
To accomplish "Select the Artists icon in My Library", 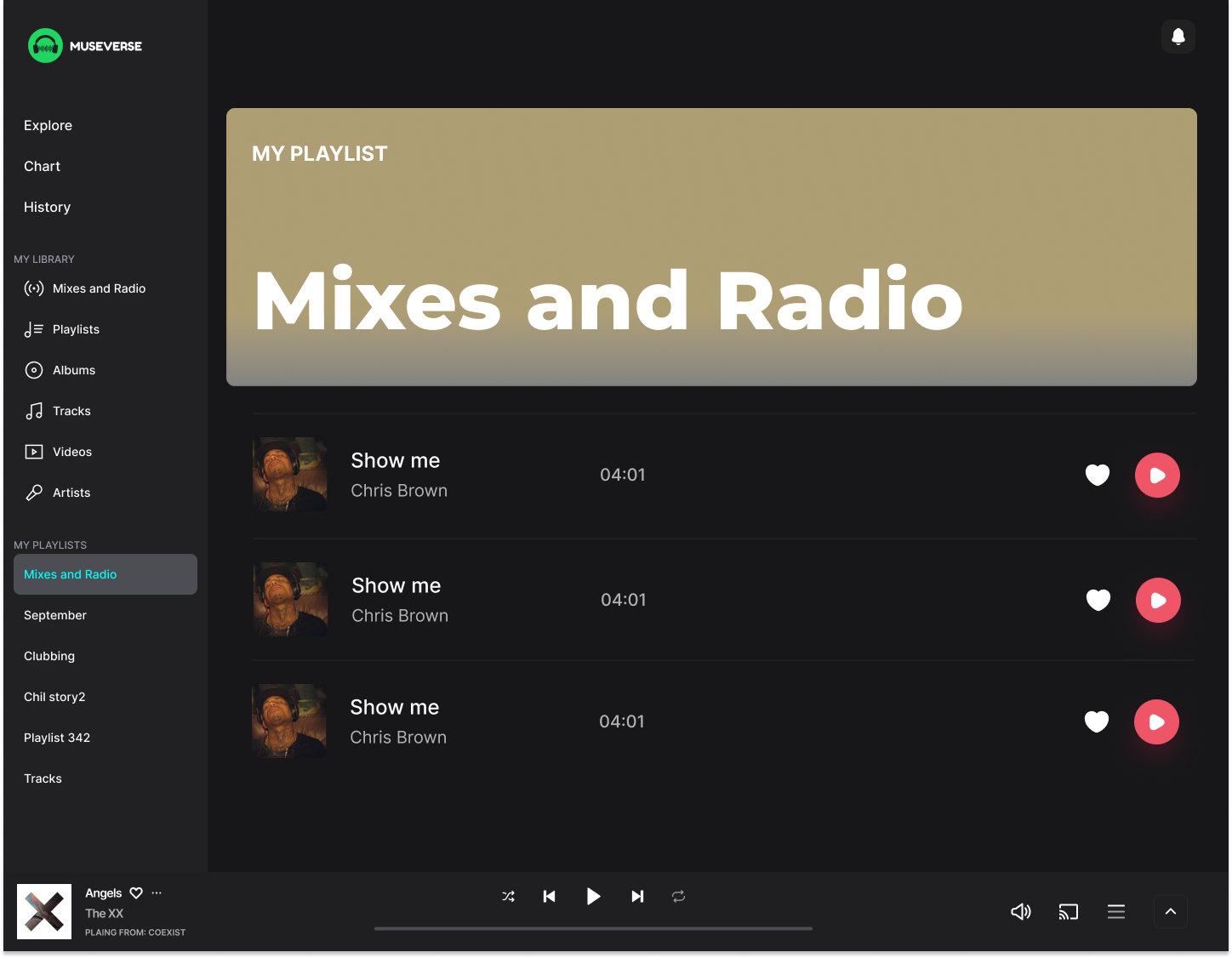I will pos(34,493).
